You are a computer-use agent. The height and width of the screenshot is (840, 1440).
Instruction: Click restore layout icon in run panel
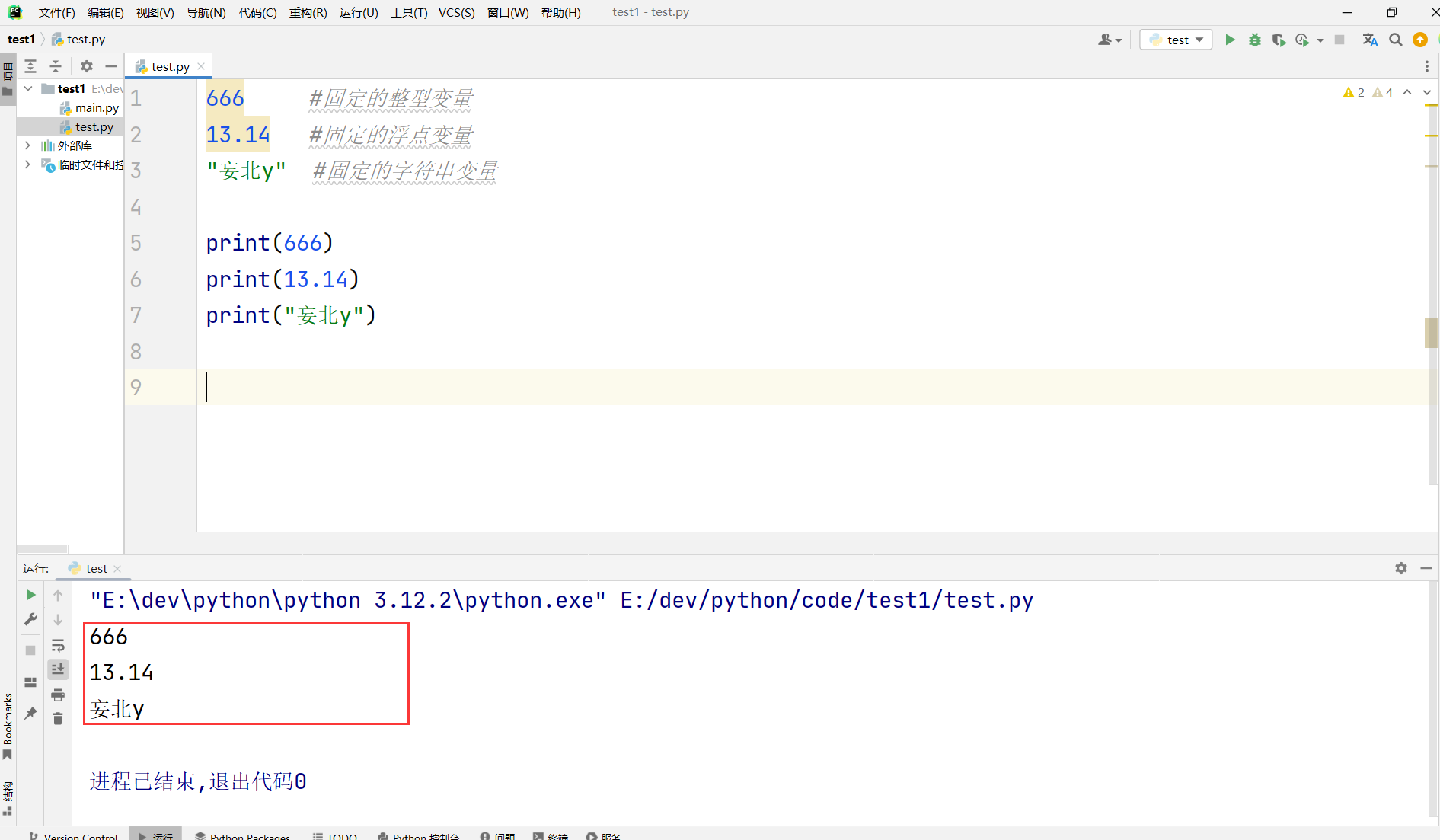[x=30, y=682]
